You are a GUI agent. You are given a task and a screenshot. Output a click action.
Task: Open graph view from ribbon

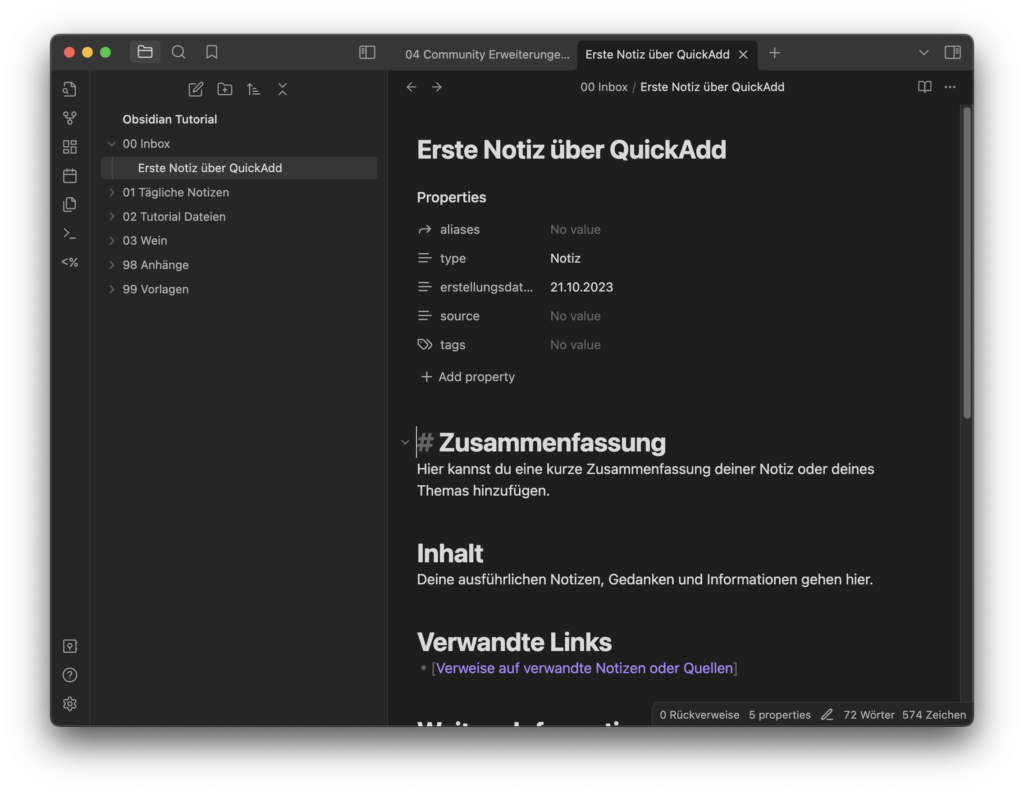pyautogui.click(x=70, y=118)
